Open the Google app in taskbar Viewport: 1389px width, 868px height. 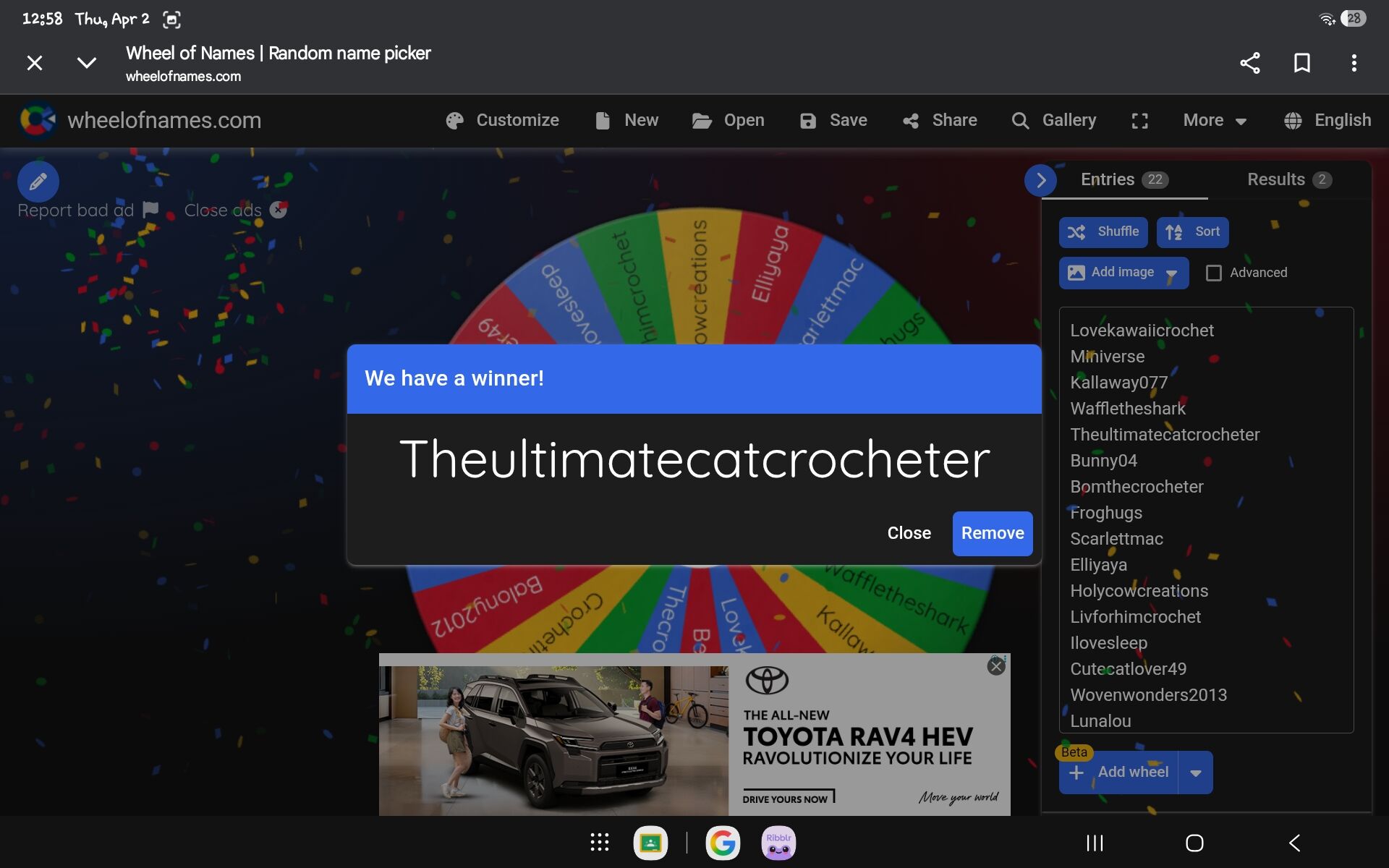pyautogui.click(x=722, y=843)
